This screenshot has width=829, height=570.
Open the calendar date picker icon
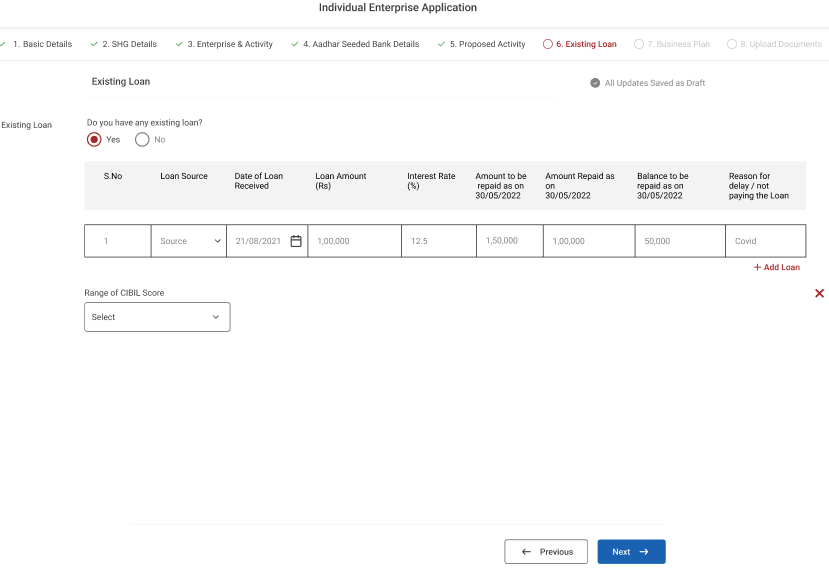[x=296, y=241]
